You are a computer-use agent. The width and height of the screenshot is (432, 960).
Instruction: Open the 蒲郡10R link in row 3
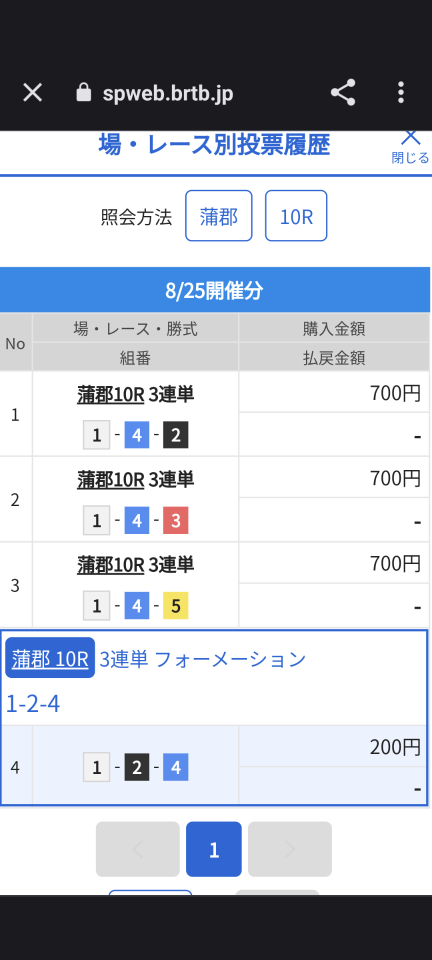[x=111, y=565]
